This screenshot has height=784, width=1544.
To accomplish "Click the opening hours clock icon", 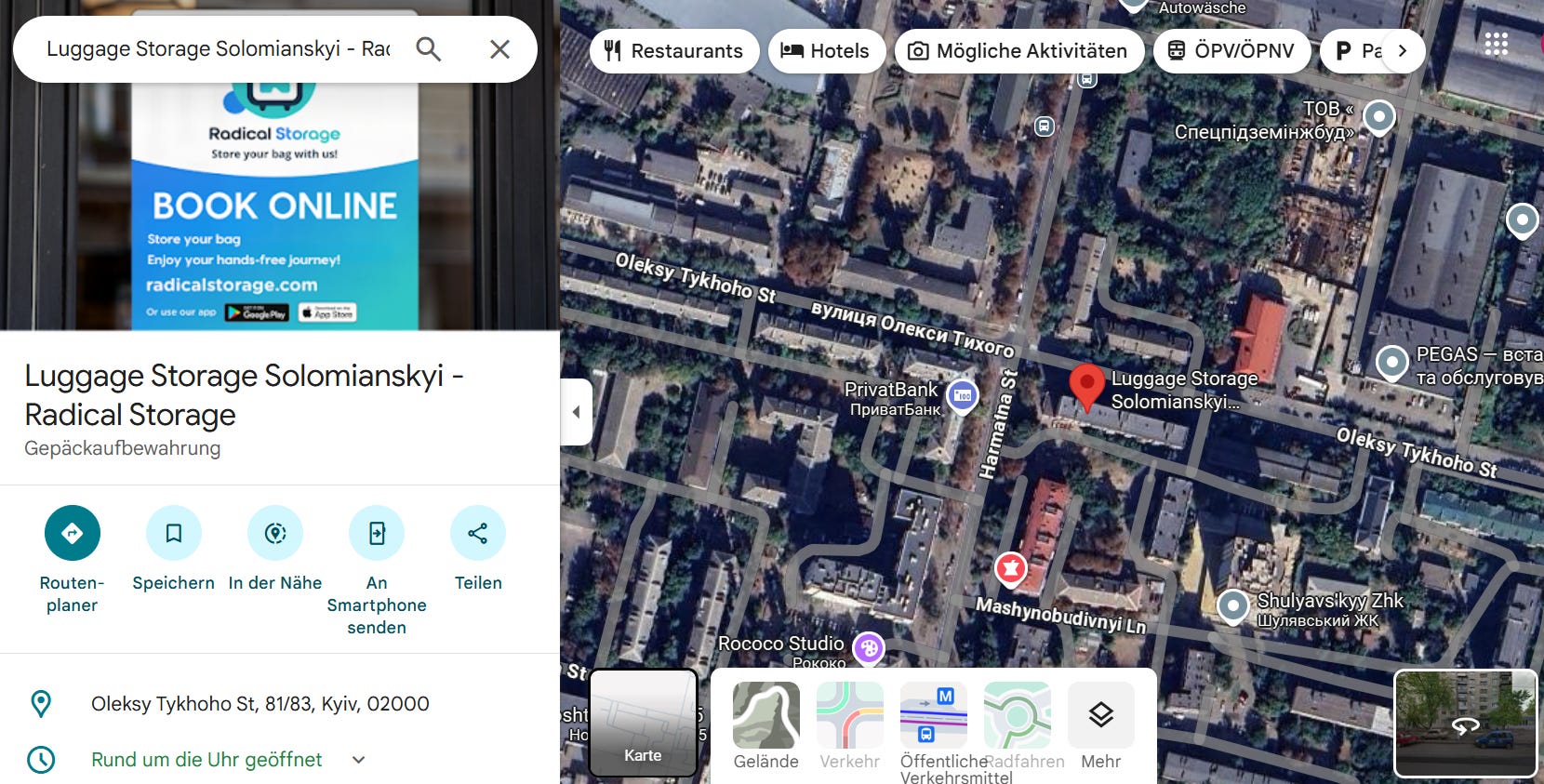I will tap(41, 760).
